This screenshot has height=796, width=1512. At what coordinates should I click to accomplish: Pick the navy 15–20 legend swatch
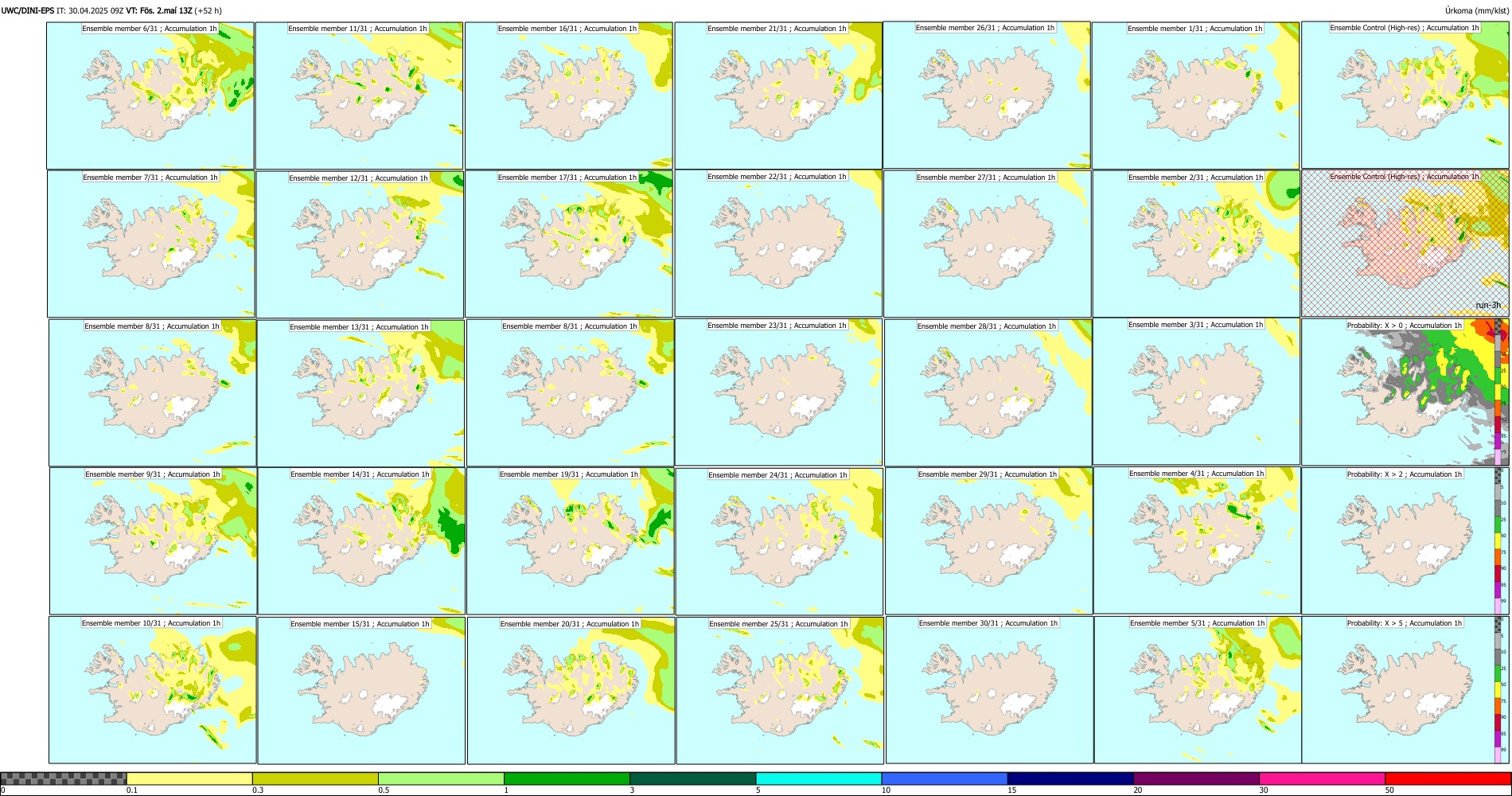[1070, 778]
